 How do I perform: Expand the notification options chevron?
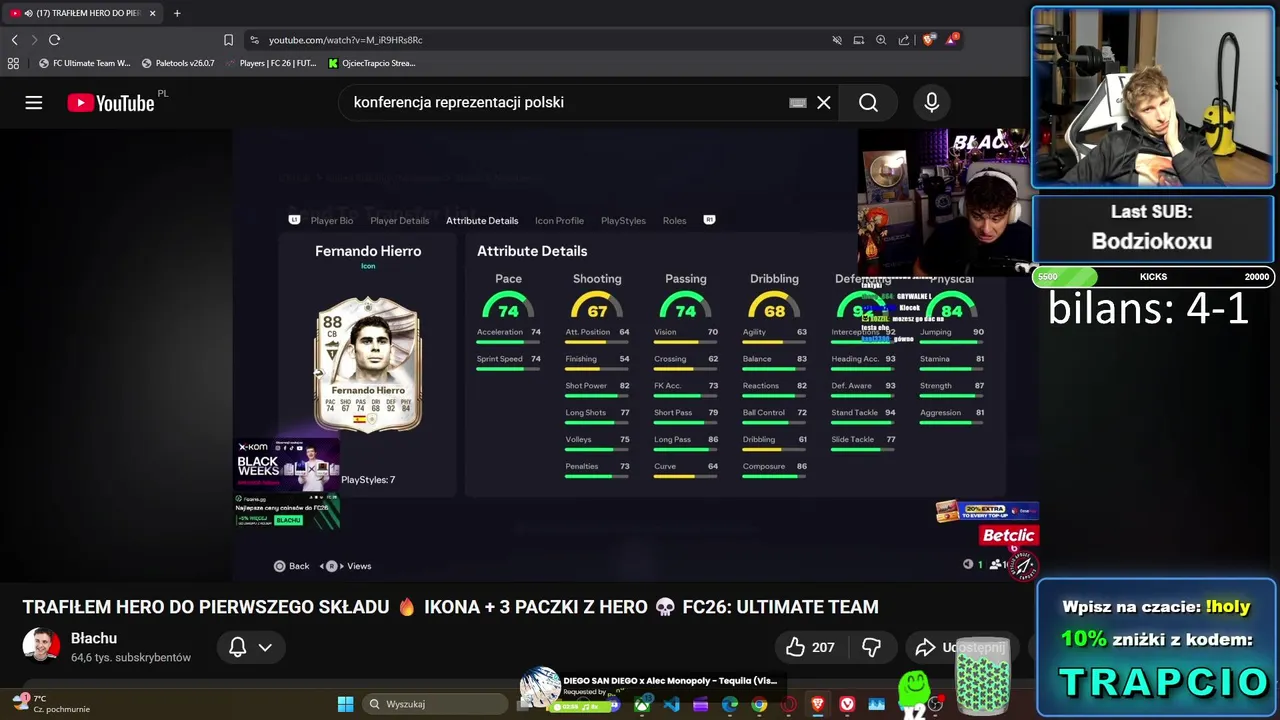265,647
